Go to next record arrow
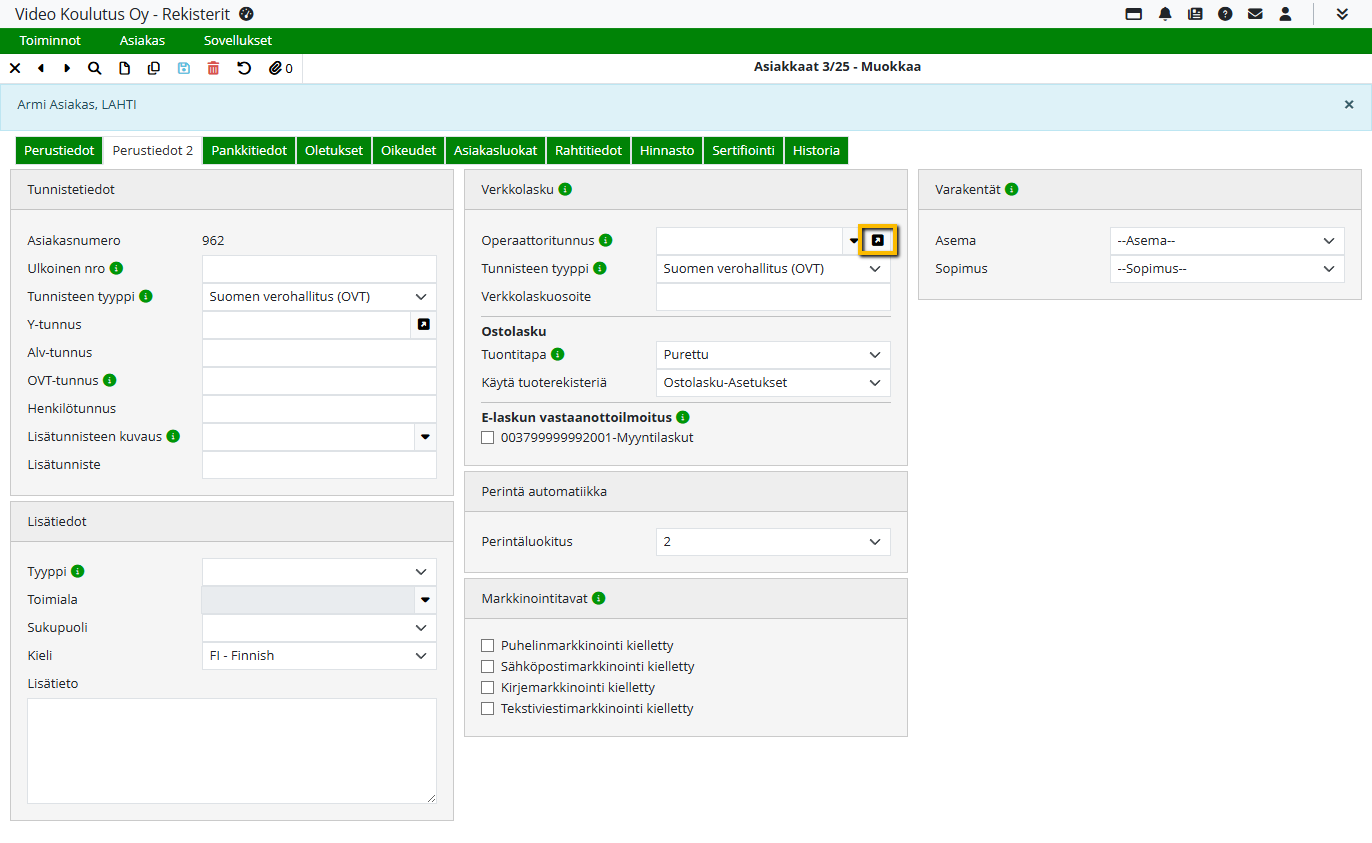Image resolution: width=1372 pixels, height=843 pixels. pos(67,68)
